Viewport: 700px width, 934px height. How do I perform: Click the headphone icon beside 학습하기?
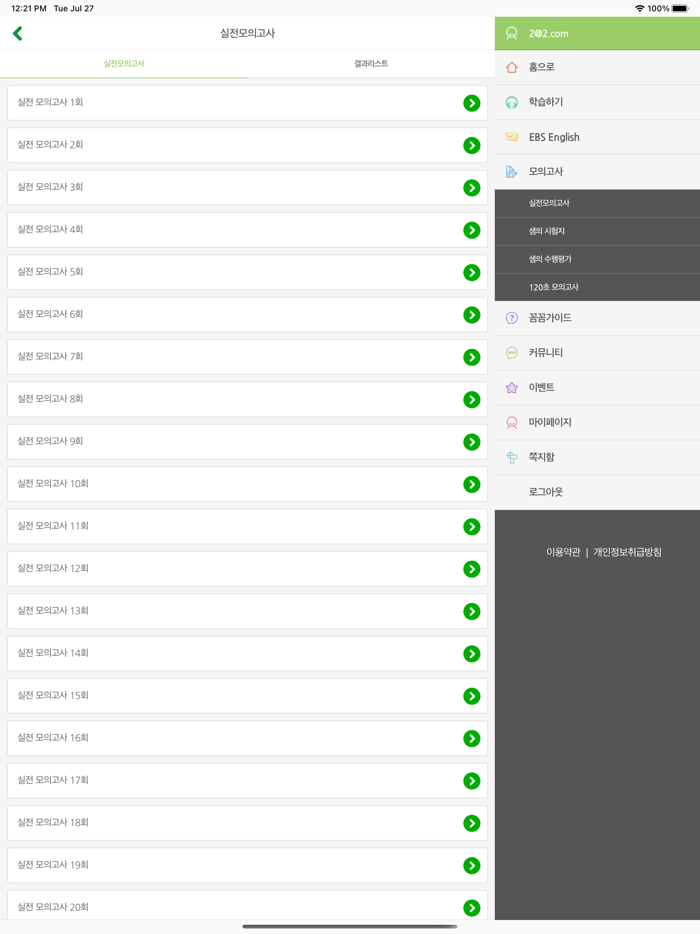511,102
